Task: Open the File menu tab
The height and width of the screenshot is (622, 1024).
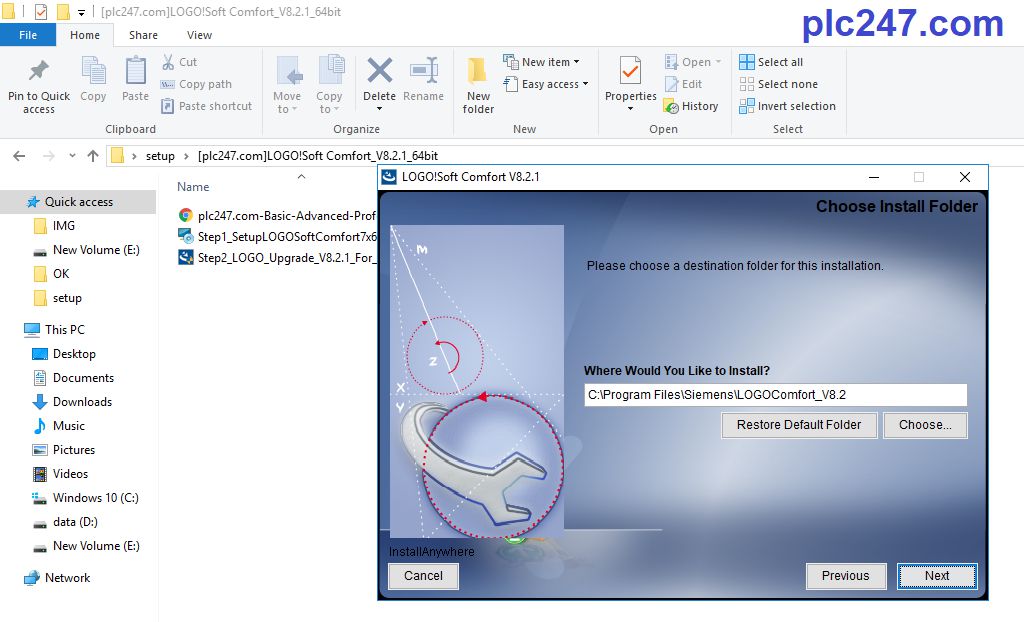Action: (28, 35)
